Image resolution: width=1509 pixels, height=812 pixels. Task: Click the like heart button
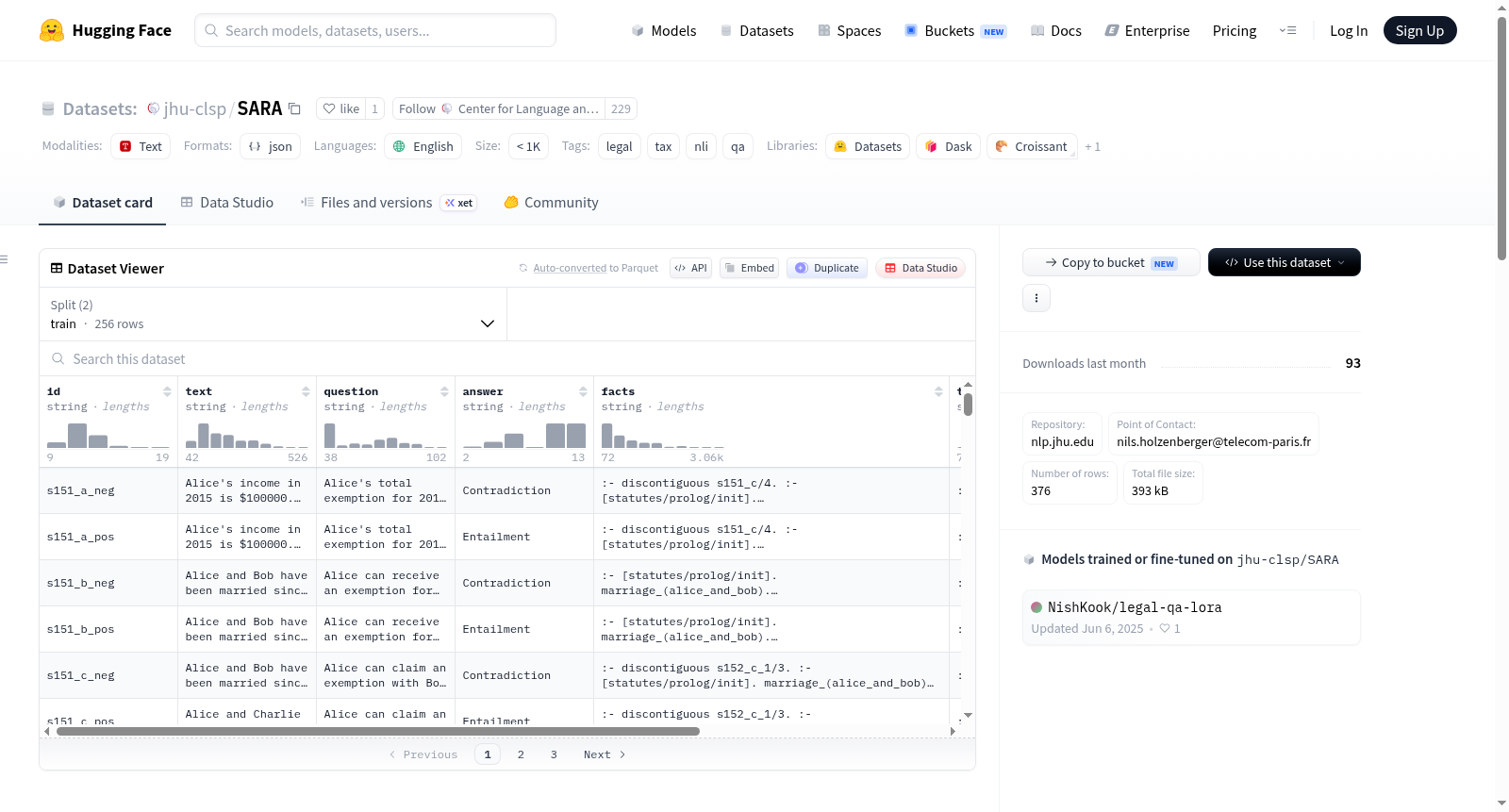click(x=341, y=108)
